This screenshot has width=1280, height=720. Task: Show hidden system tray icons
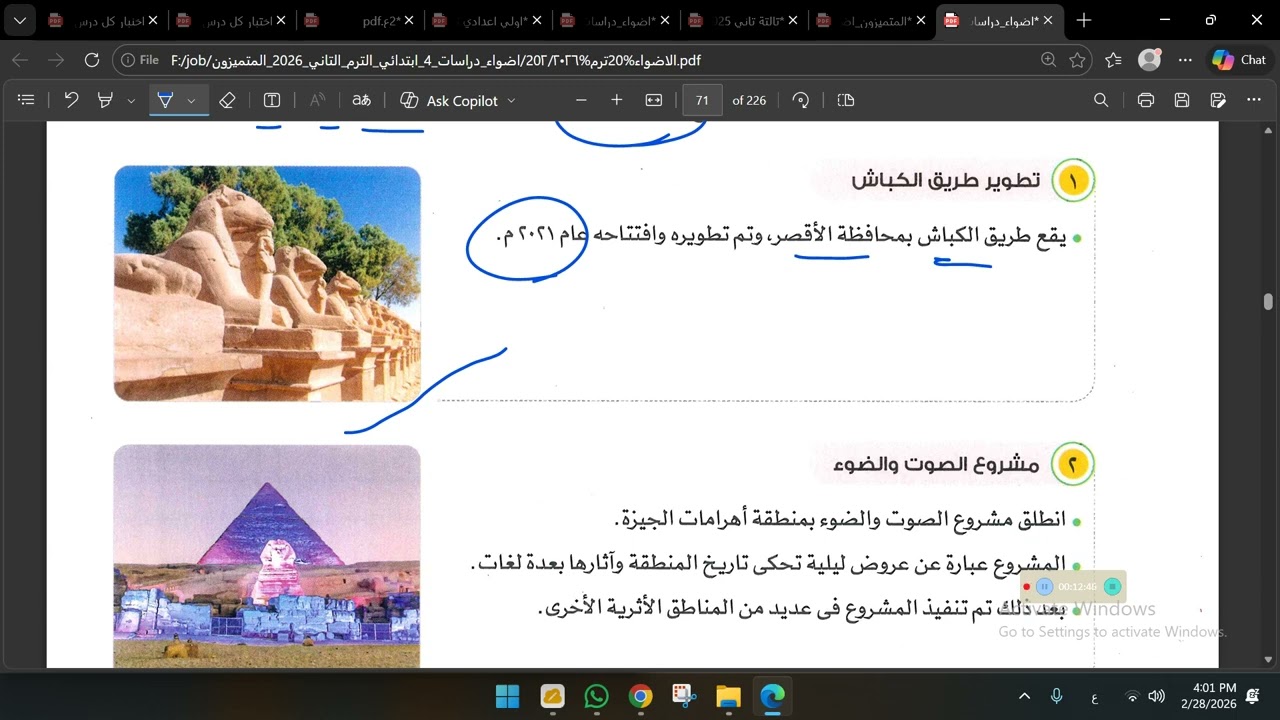coord(1024,696)
